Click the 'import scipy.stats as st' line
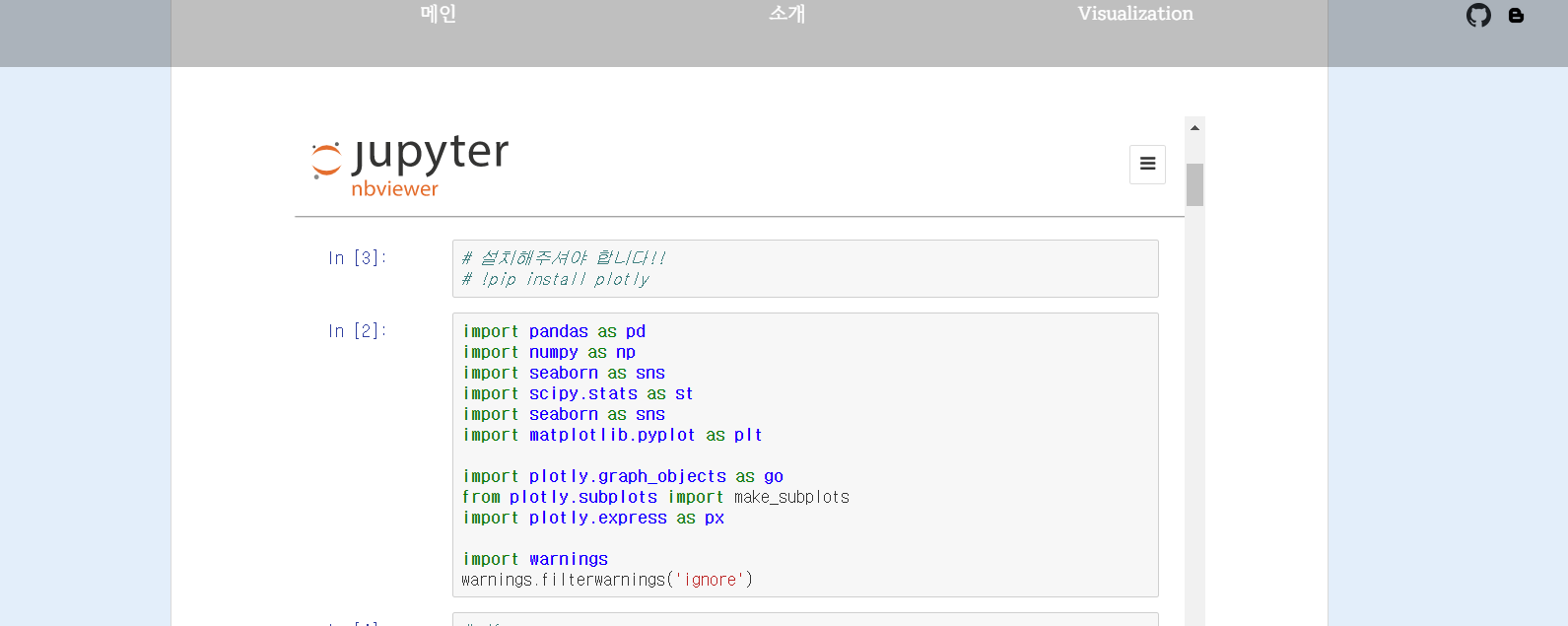 click(578, 393)
